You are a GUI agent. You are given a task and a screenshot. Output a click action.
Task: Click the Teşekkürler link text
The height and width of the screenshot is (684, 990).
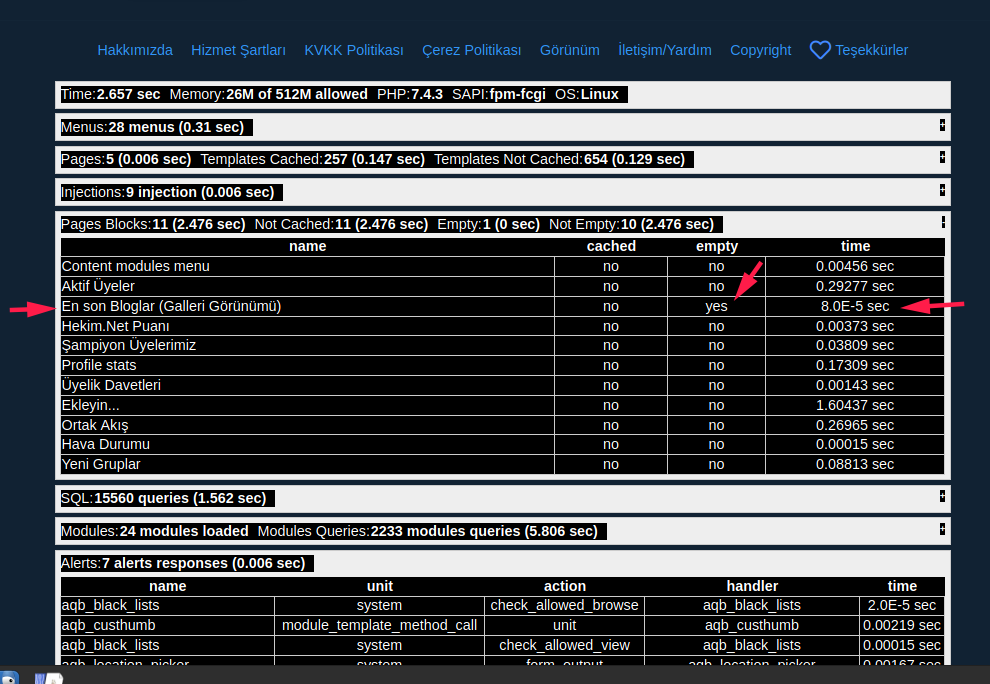point(872,50)
